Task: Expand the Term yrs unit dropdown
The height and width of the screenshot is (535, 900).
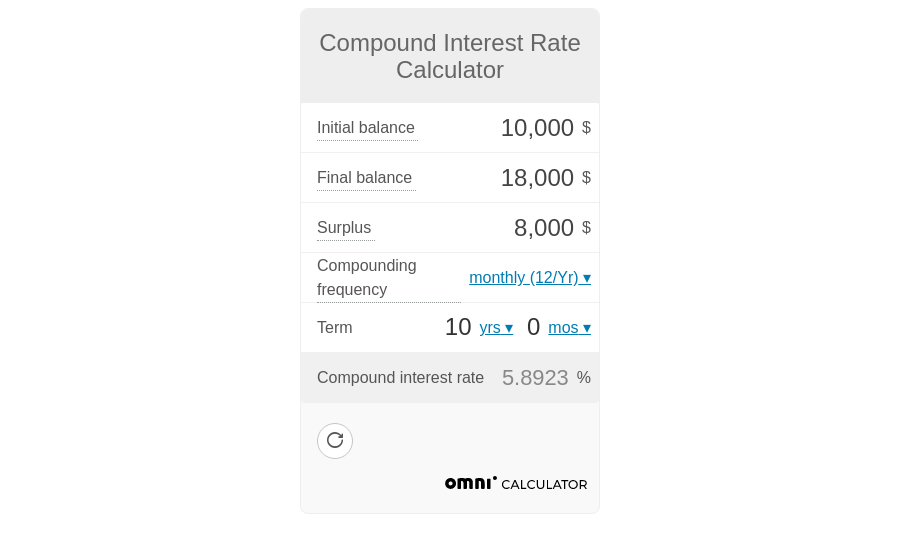Action: pos(496,328)
